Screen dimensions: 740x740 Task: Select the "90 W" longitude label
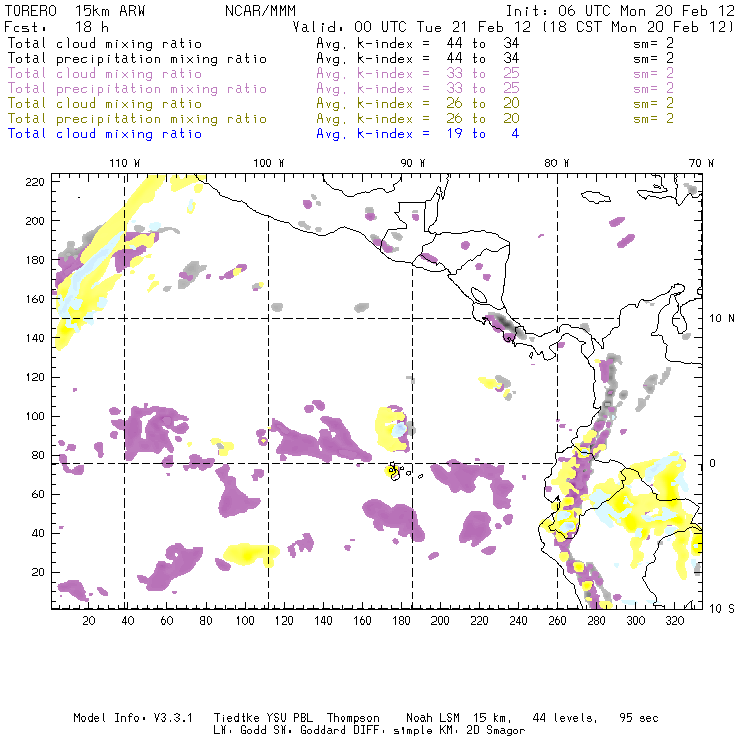pyautogui.click(x=412, y=163)
